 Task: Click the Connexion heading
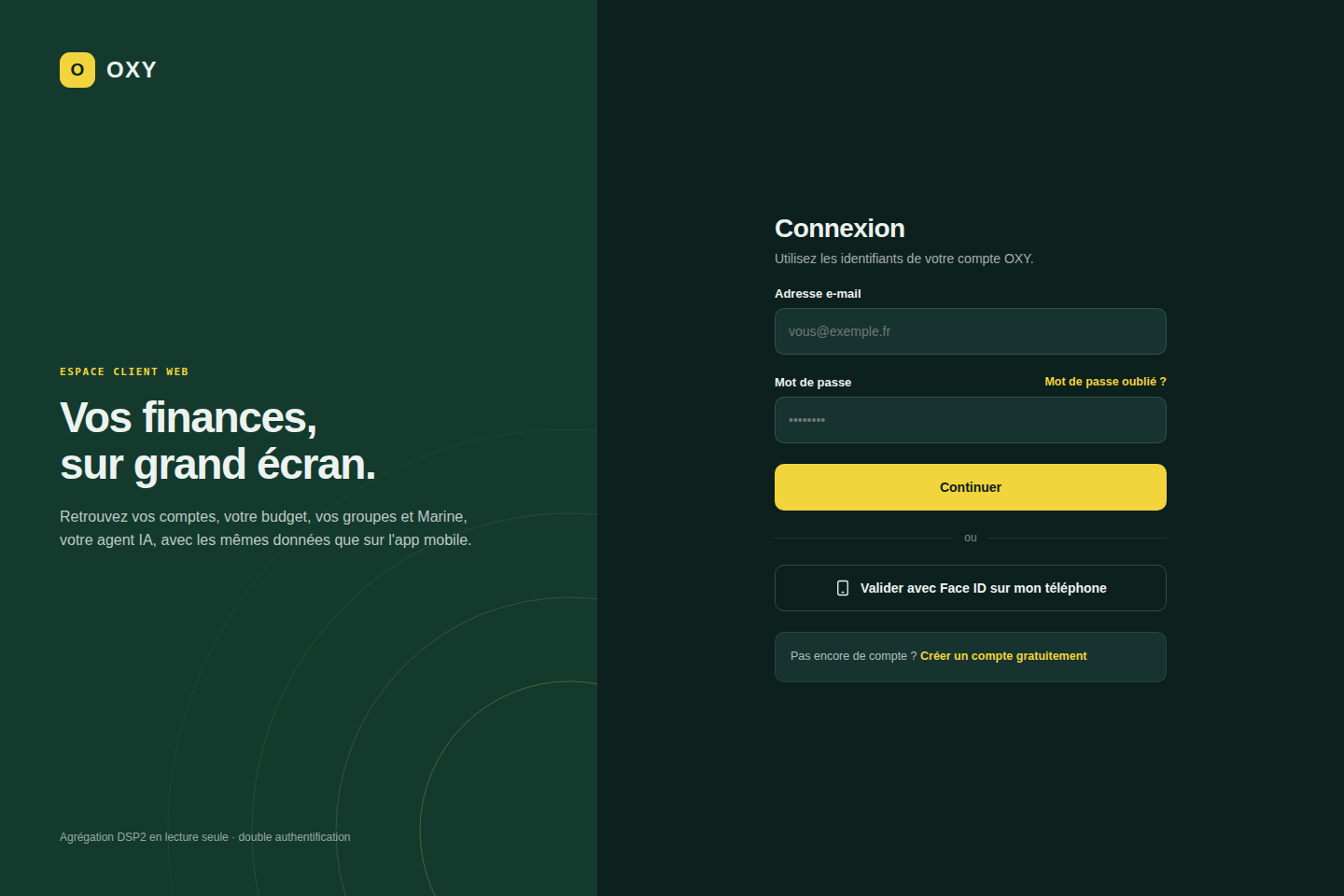click(x=840, y=229)
